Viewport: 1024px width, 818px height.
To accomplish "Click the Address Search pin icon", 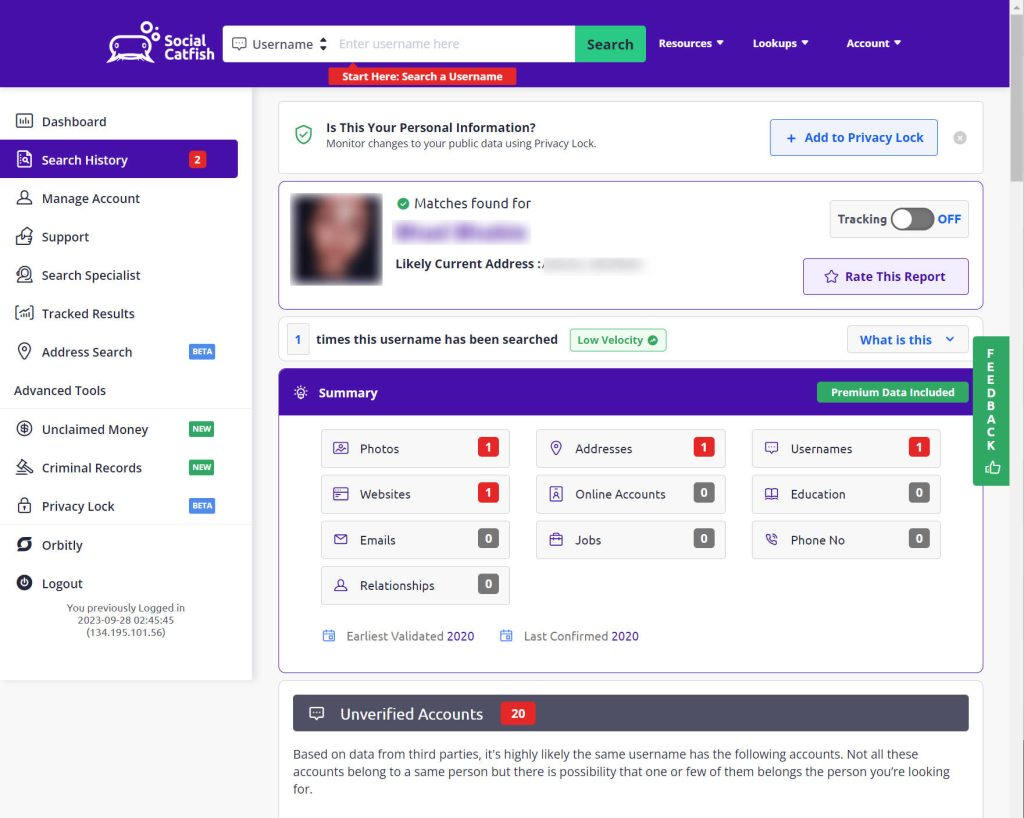I will 24,351.
